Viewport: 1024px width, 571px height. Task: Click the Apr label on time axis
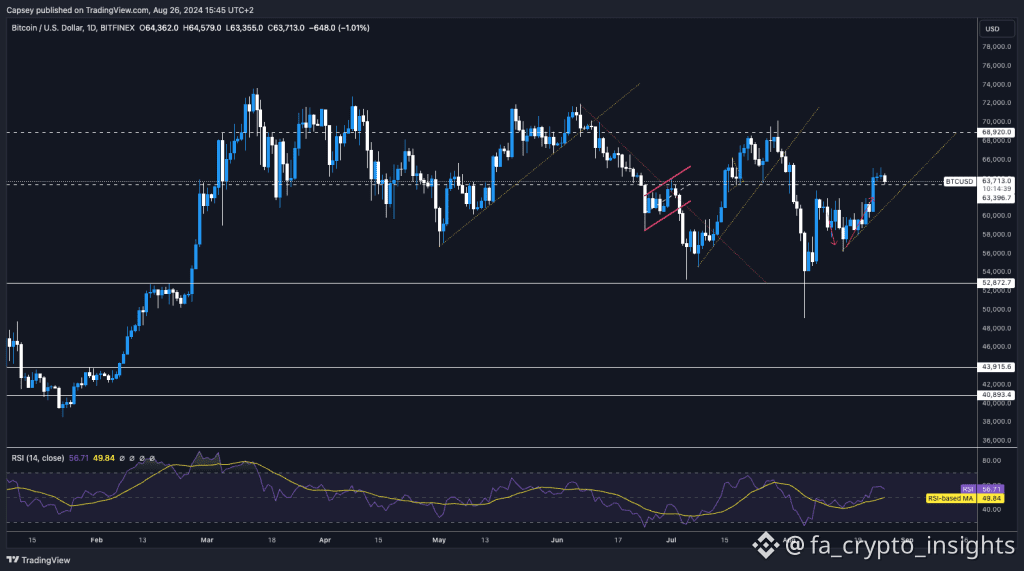click(x=325, y=540)
